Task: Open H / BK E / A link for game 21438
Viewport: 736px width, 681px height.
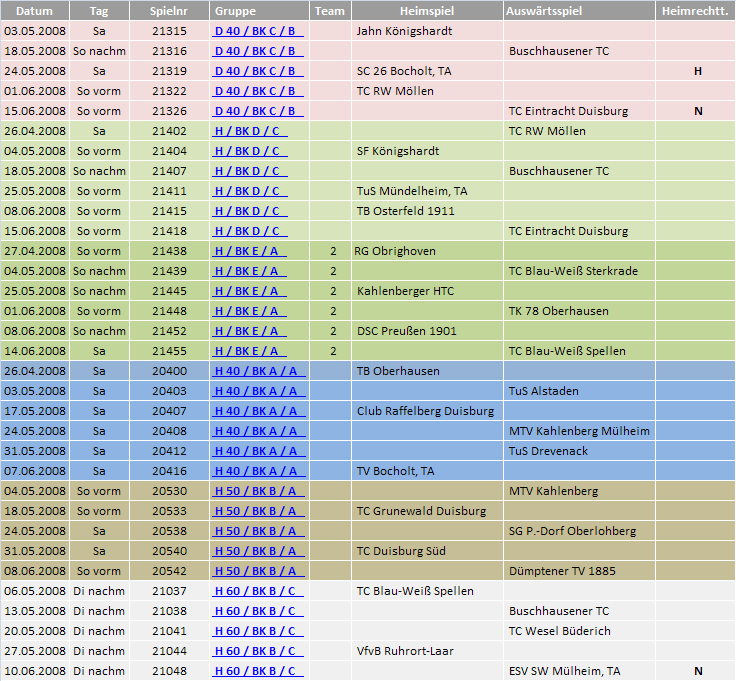Action: pos(250,251)
